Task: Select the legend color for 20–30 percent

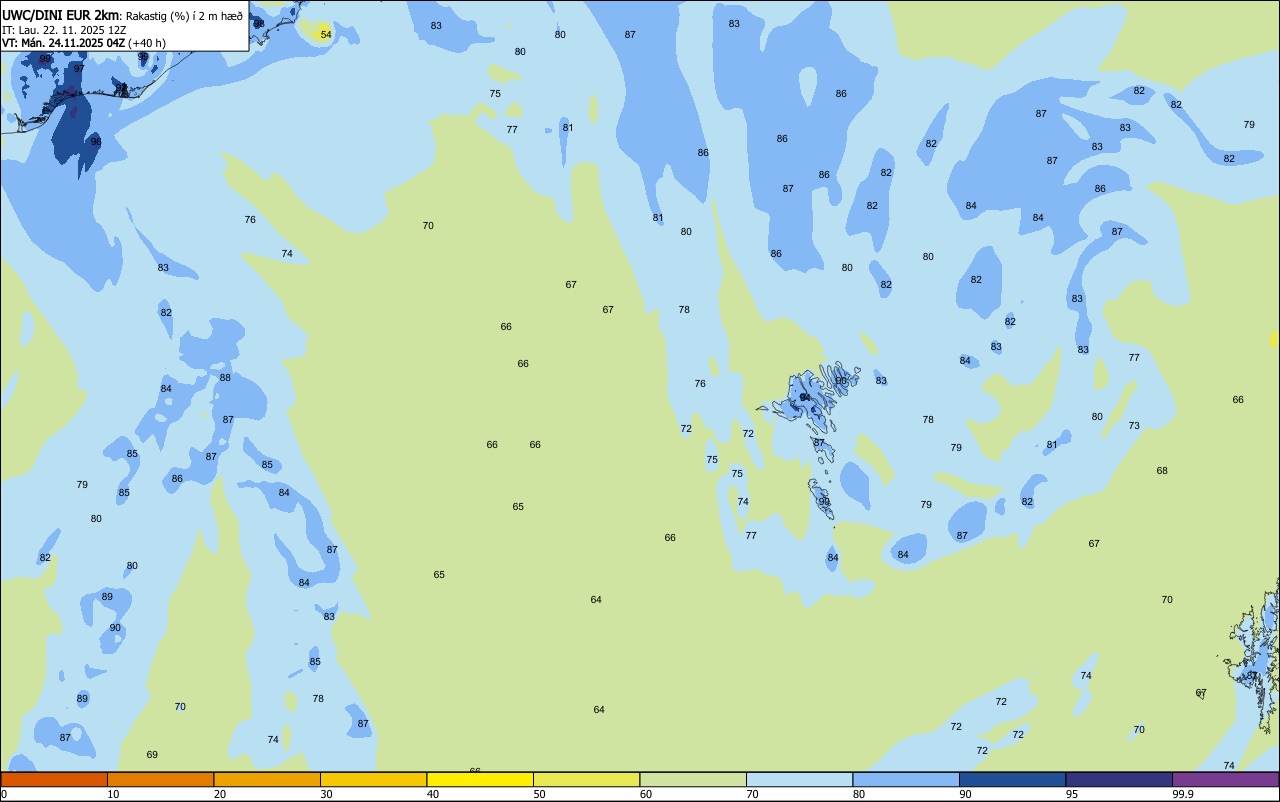Action: click(x=267, y=779)
